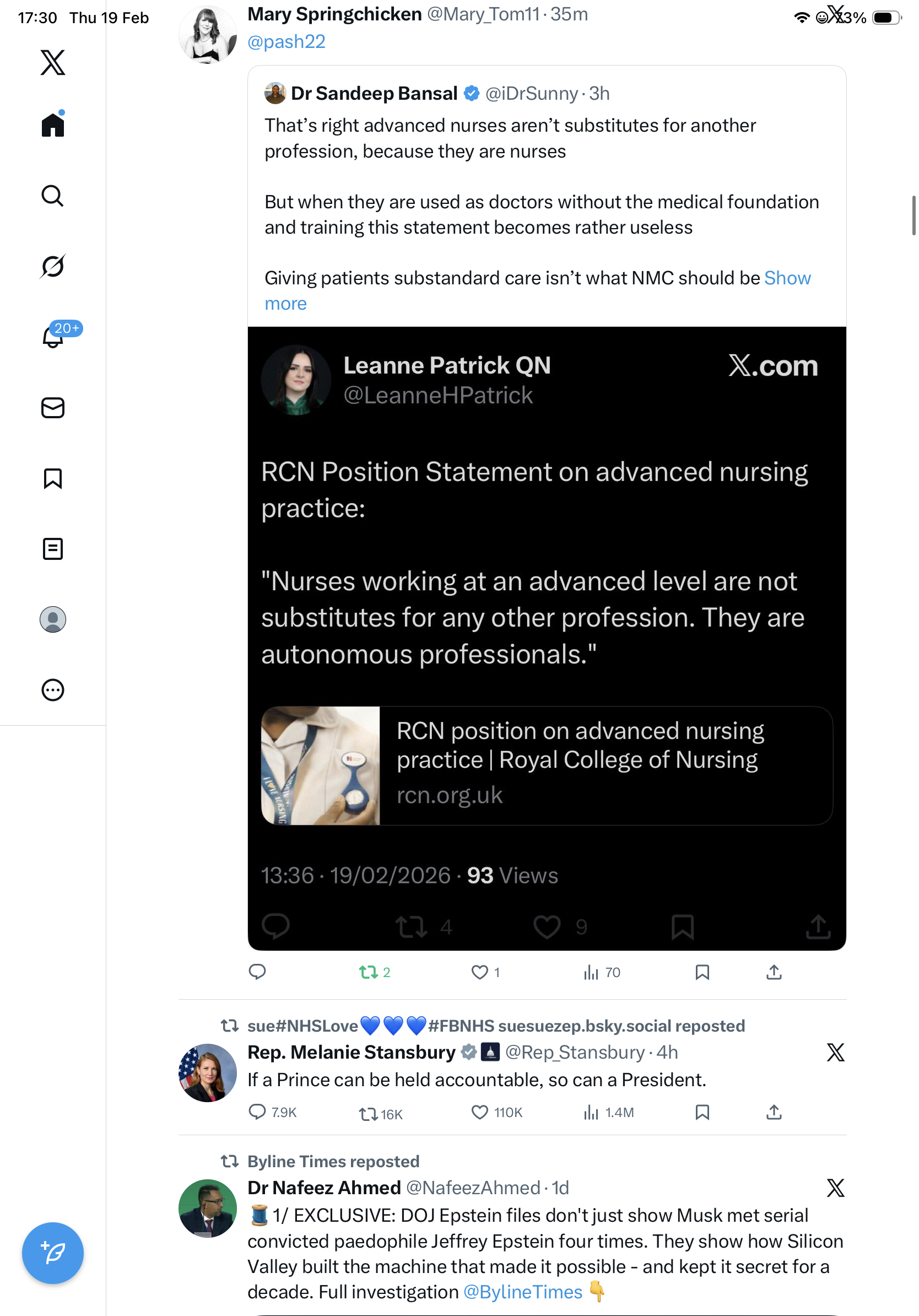Open Bookmarks in the sidebar
This screenshot has width=919, height=1316.
pos(53,478)
